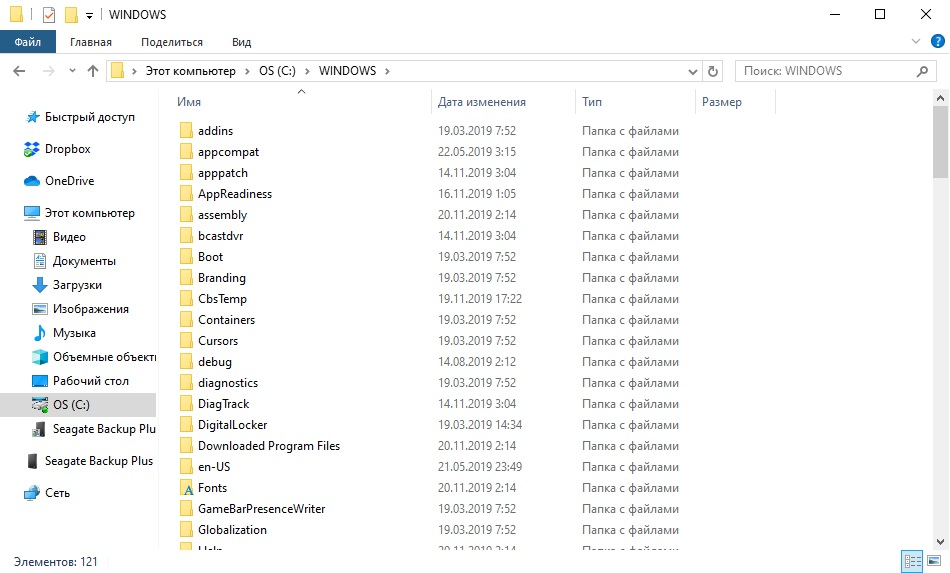
Task: Switch to details view layout
Action: pos(911,561)
